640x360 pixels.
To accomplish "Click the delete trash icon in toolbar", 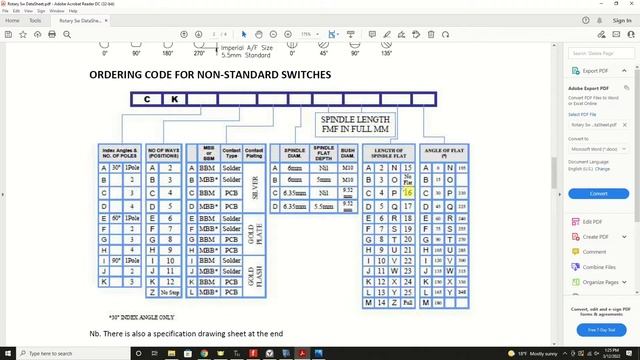I will click(x=431, y=35).
